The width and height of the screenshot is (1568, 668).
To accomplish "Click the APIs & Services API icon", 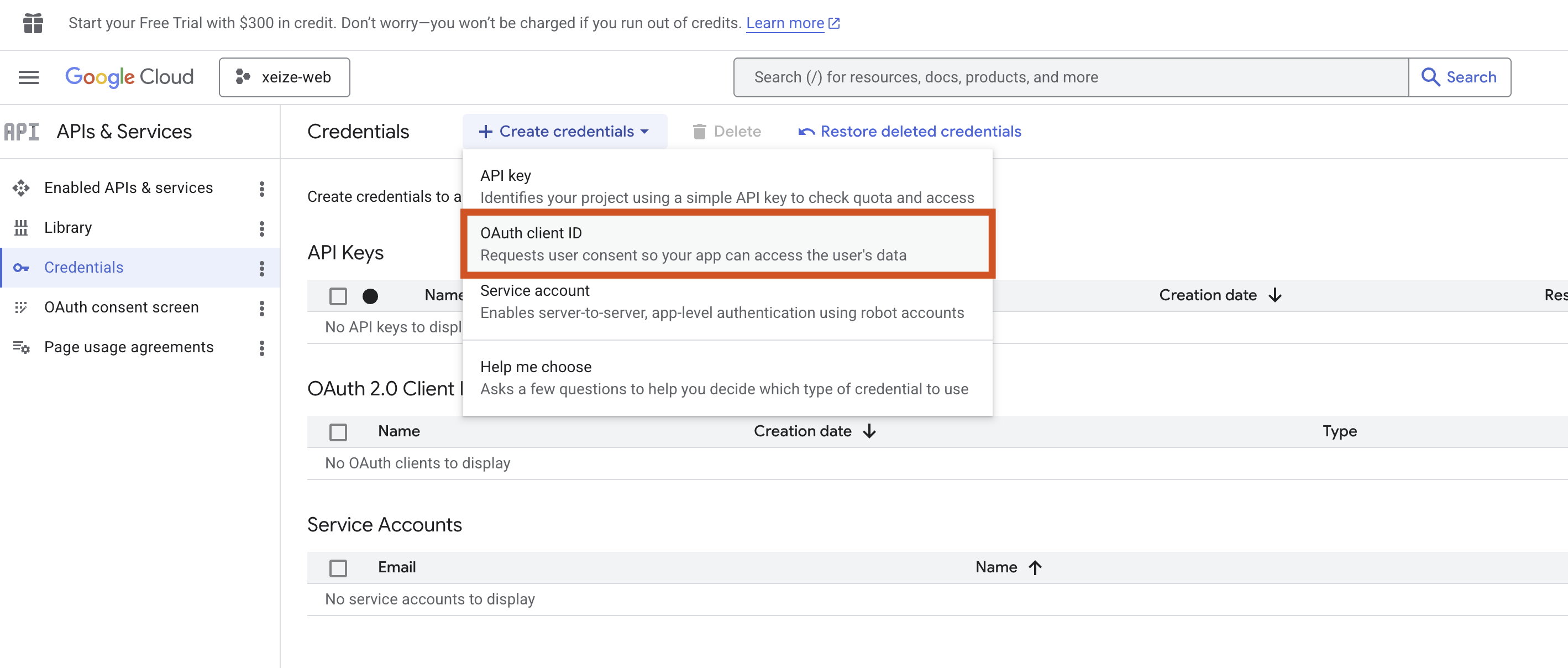I will coord(22,132).
